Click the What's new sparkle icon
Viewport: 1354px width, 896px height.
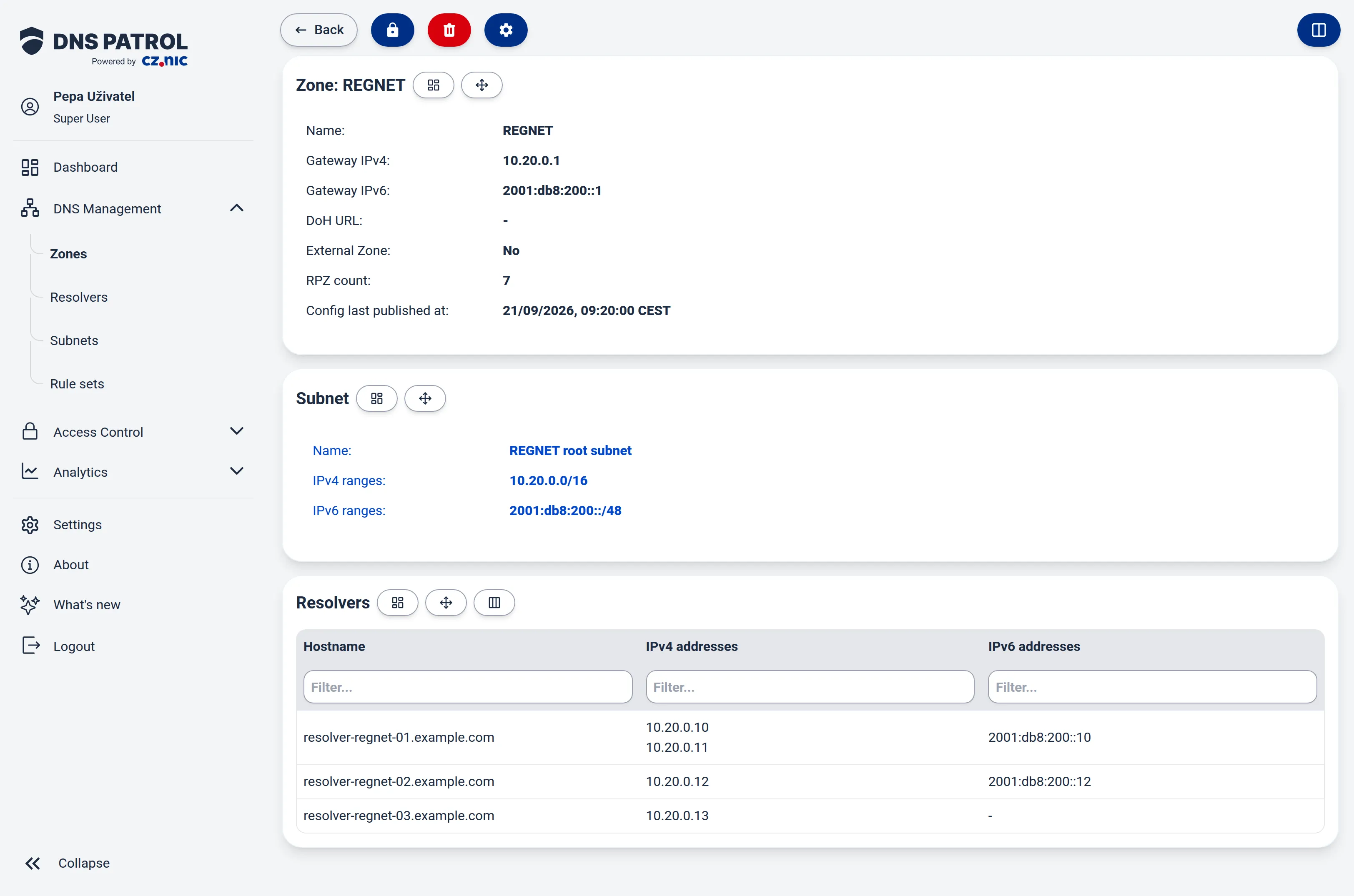(30, 605)
